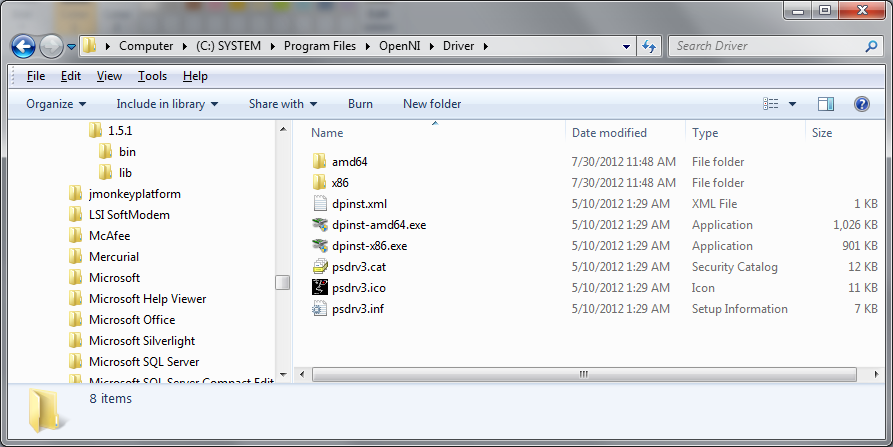The height and width of the screenshot is (447, 893).
Task: Click the Back navigation arrow
Action: (23, 47)
